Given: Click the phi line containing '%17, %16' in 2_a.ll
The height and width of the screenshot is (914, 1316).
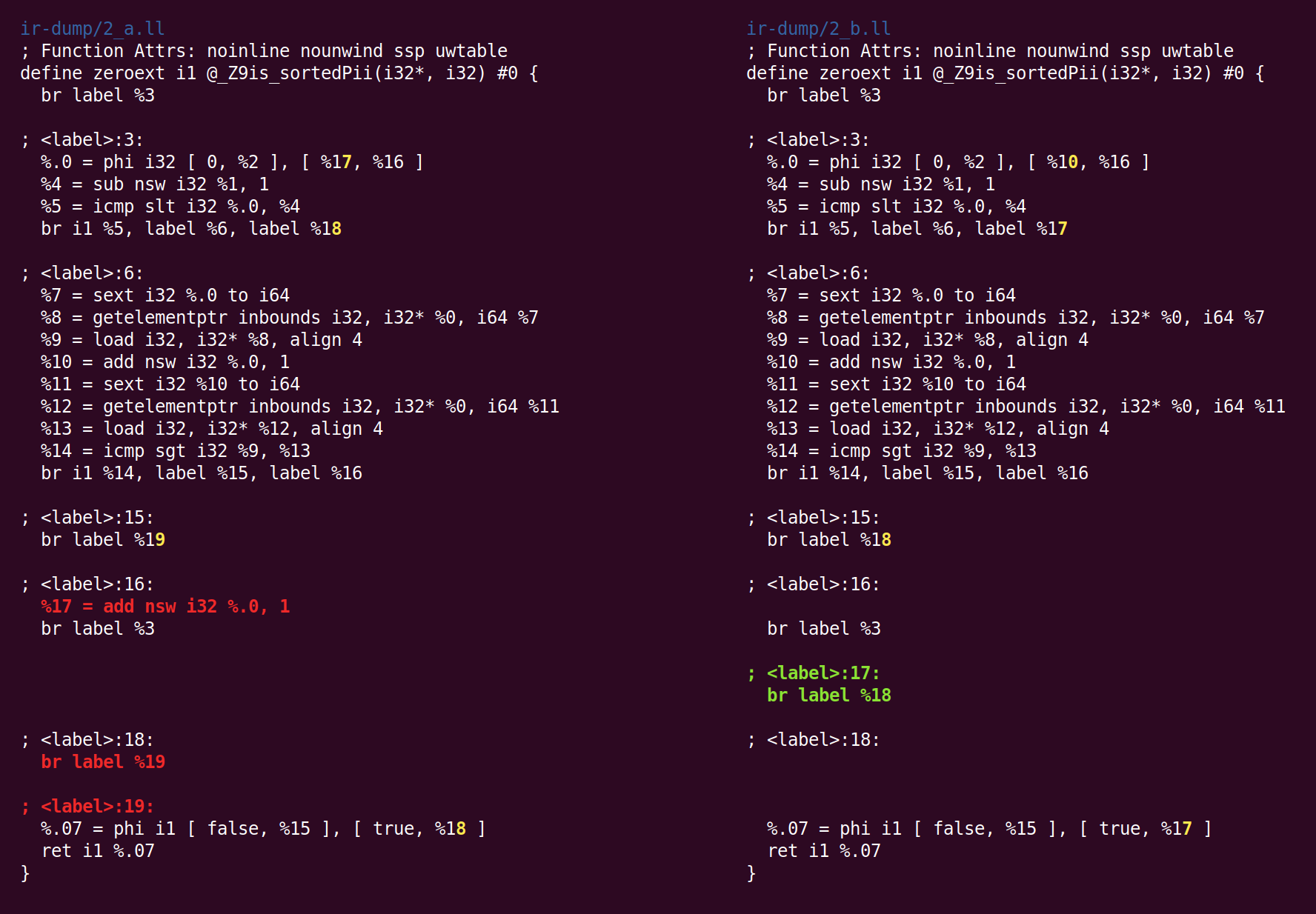Looking at the screenshot, I should coord(232,162).
